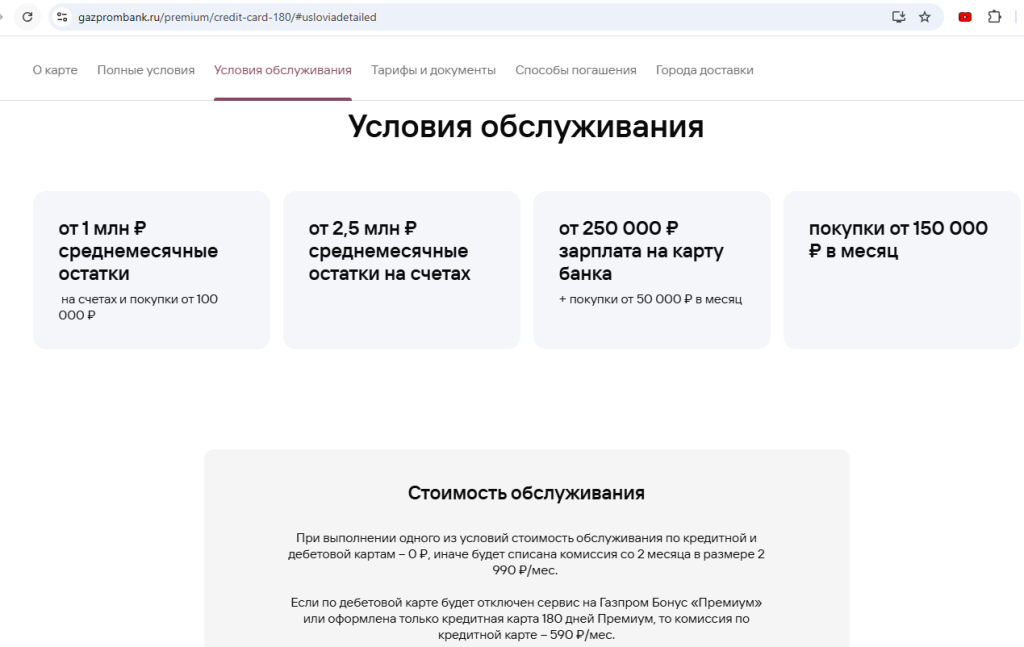Click the browser address bar
The width and height of the screenshot is (1024, 647).
(x=400, y=16)
